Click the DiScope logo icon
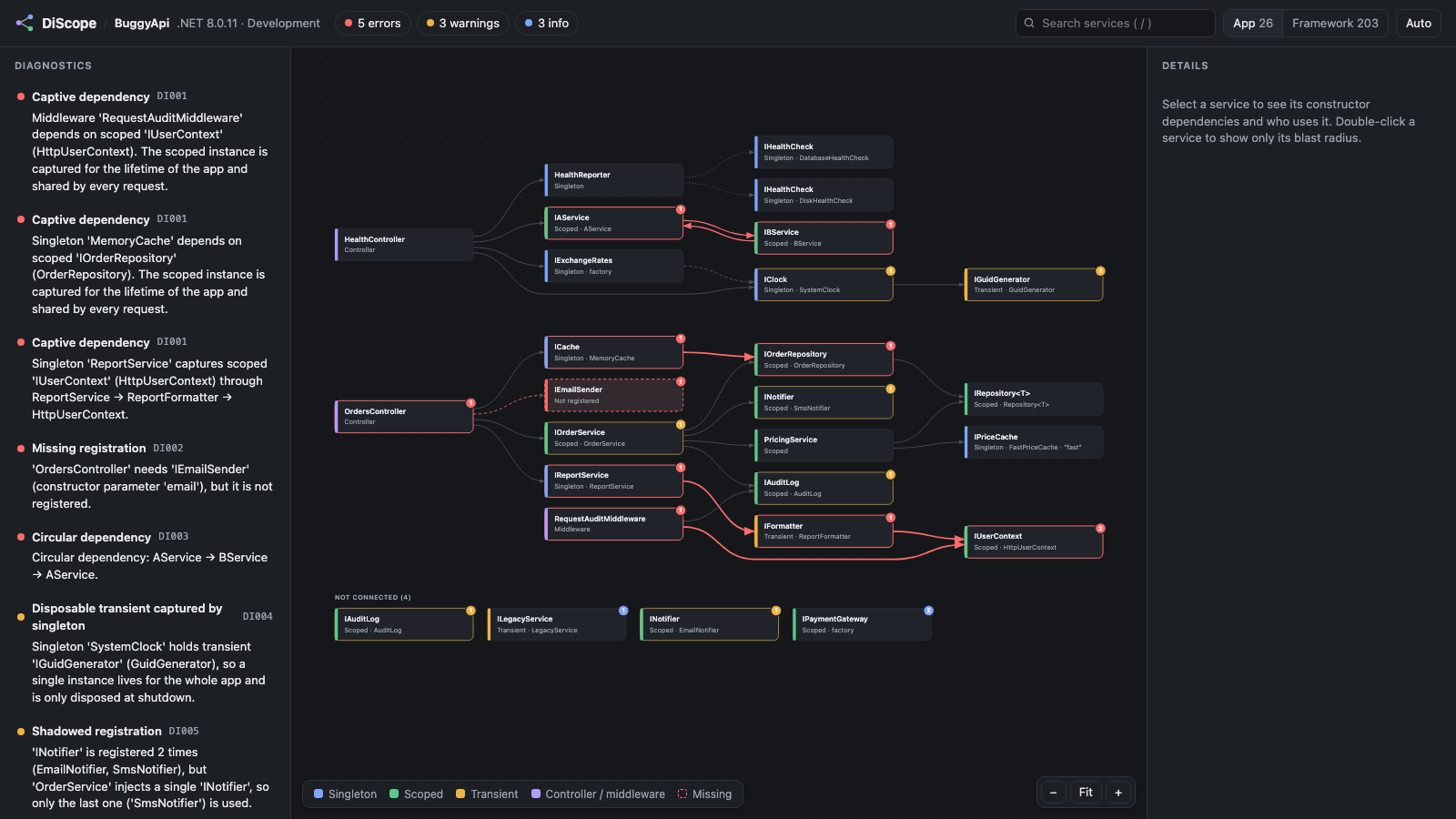The width and height of the screenshot is (1456, 819). 25,23
